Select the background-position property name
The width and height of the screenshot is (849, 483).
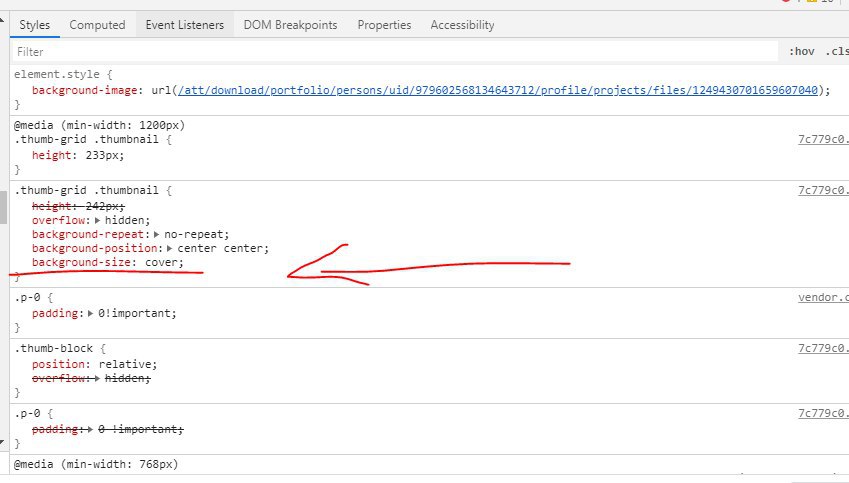[x=95, y=249]
